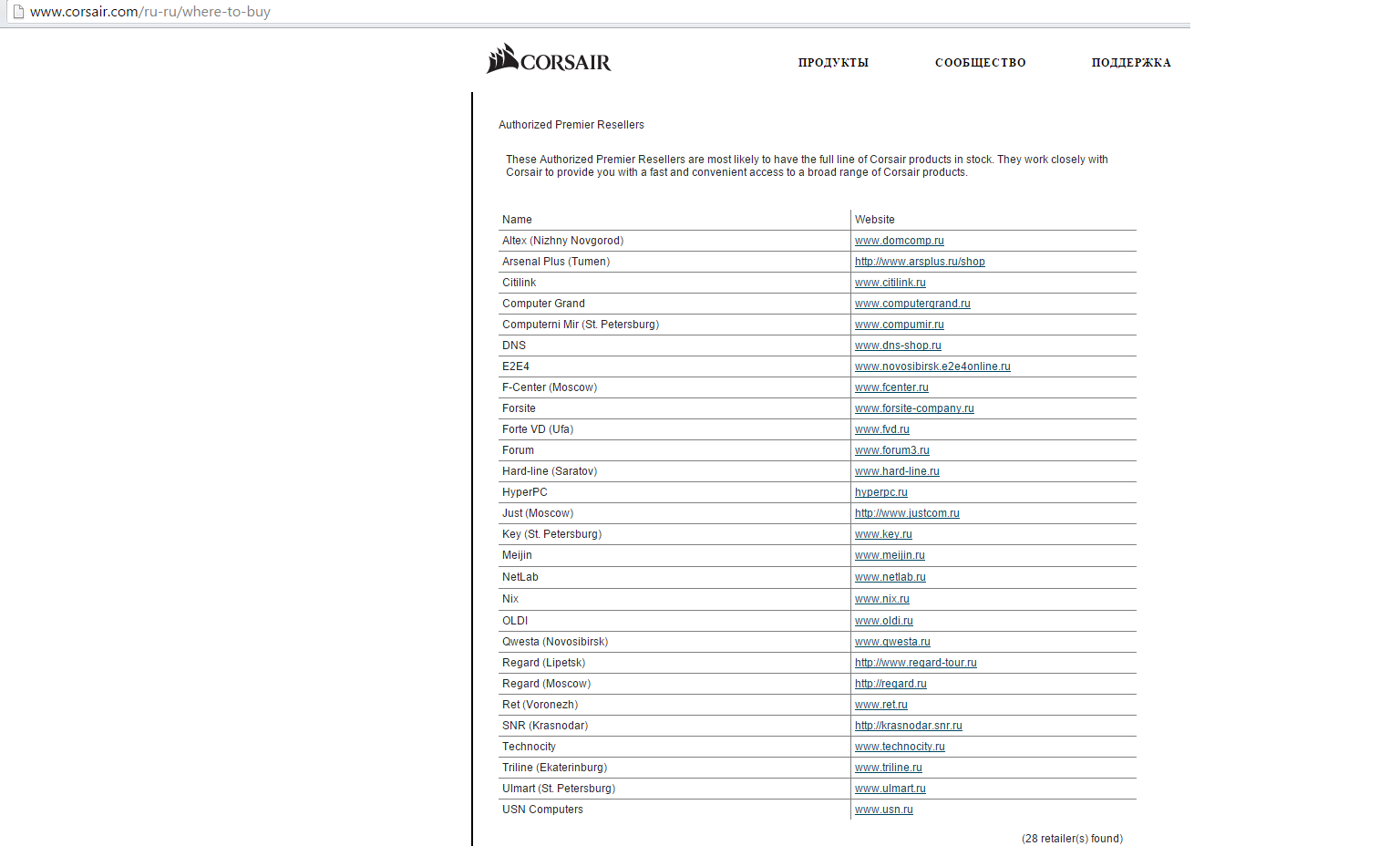Visit www.forsite-company.ru
This screenshot has height=846, width=1400.
click(914, 408)
